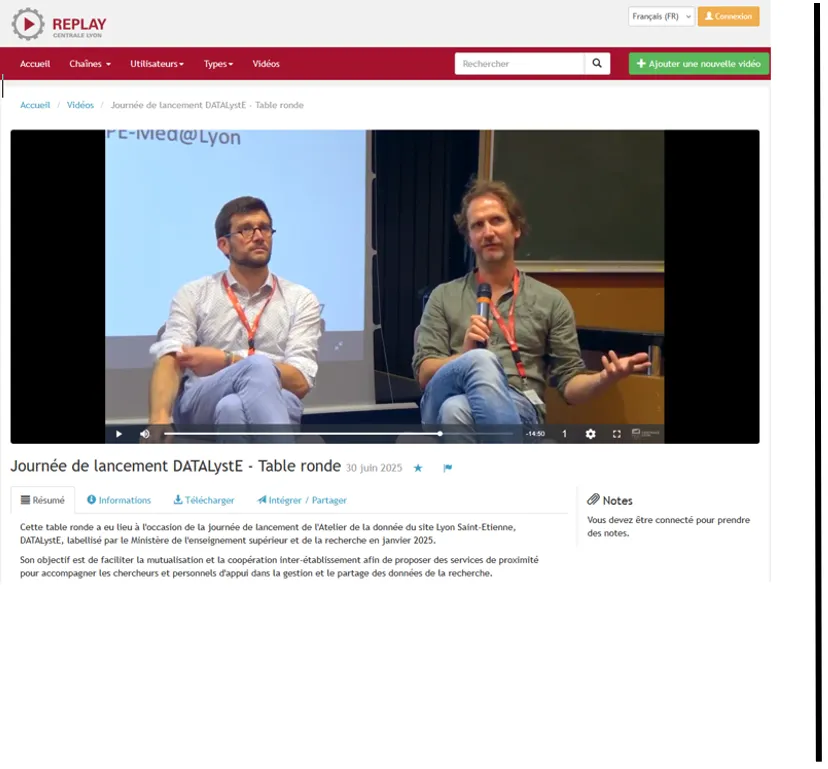Viewport: 828px width, 769px height.
Task: Click Ajouter une nouvelle vidéo button
Action: tap(699, 64)
